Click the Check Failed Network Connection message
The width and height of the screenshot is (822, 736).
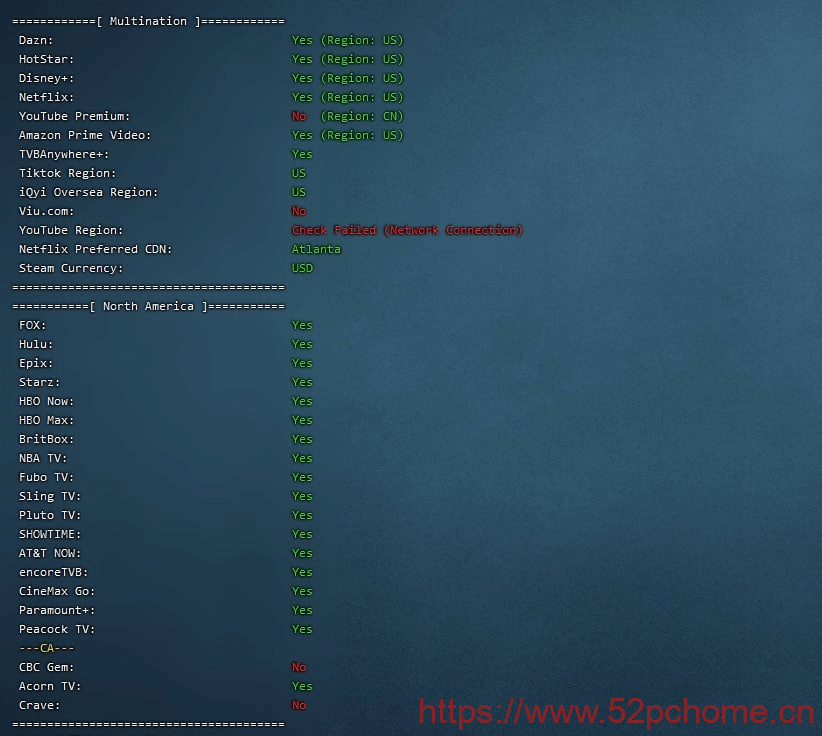(407, 230)
